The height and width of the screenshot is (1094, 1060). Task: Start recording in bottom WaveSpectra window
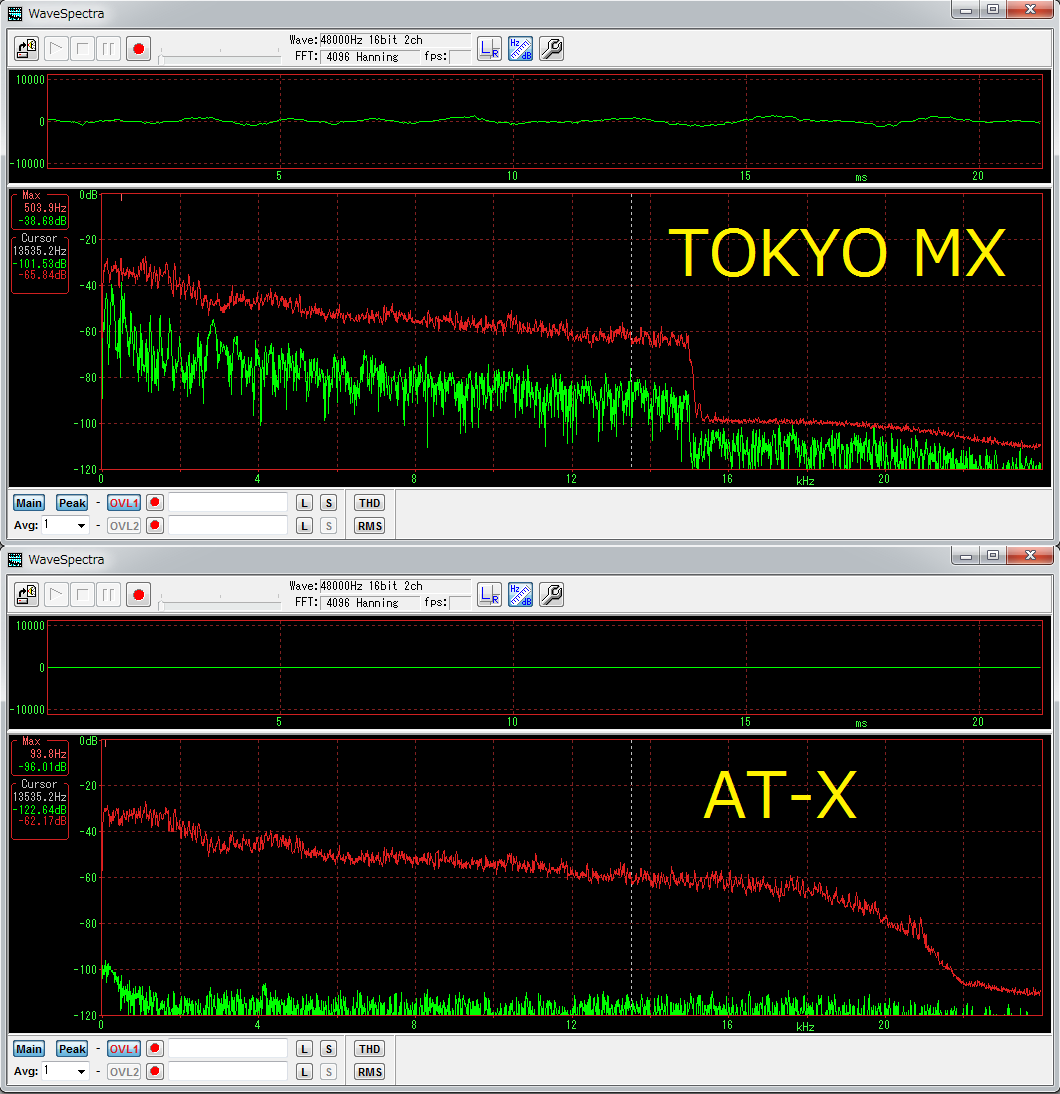[x=138, y=594]
